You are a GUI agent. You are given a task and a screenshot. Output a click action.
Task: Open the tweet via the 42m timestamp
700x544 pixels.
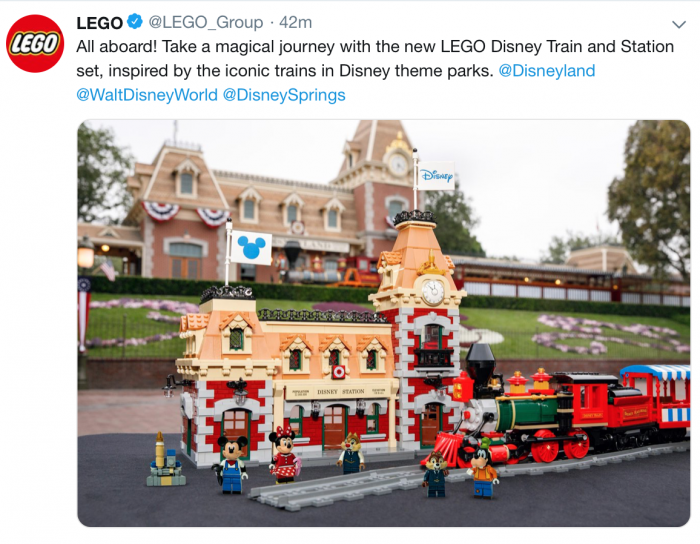(x=295, y=22)
